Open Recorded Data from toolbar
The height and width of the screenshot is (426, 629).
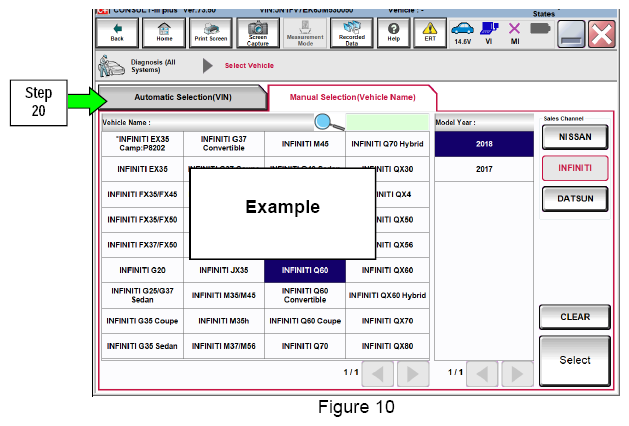click(x=352, y=32)
